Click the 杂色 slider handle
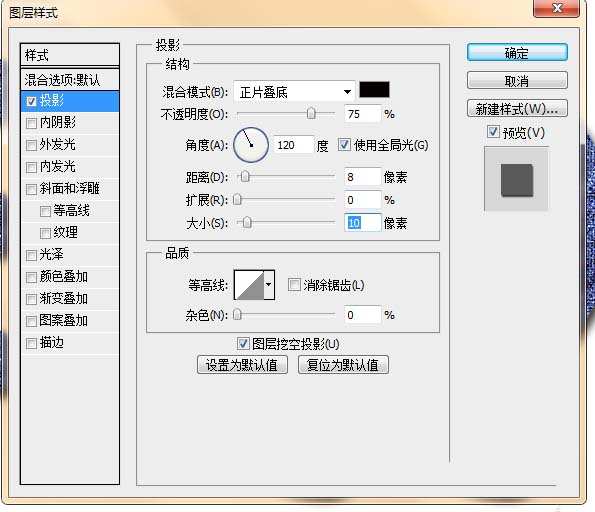The height and width of the screenshot is (512, 595). (237, 314)
